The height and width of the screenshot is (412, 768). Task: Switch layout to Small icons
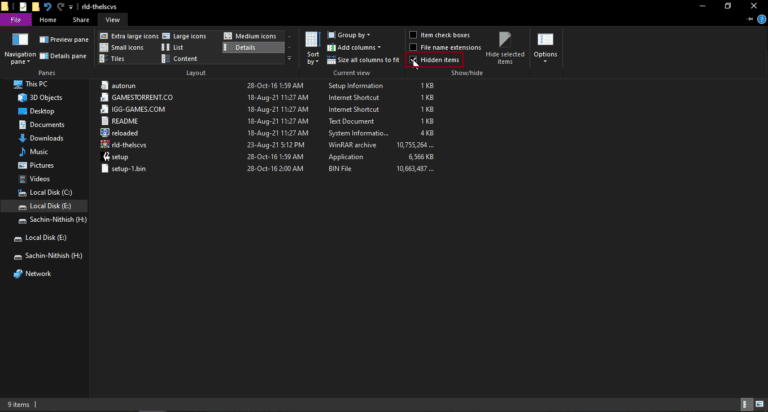point(121,48)
